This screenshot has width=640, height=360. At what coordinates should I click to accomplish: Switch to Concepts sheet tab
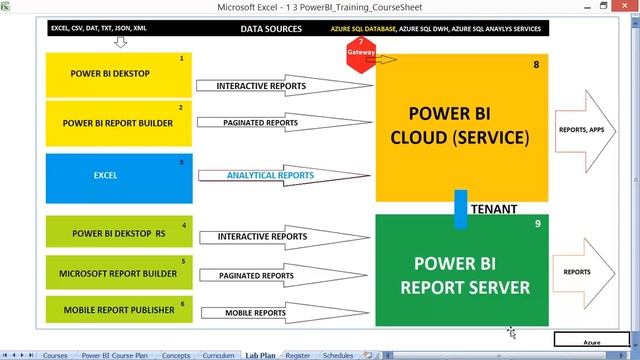176,356
